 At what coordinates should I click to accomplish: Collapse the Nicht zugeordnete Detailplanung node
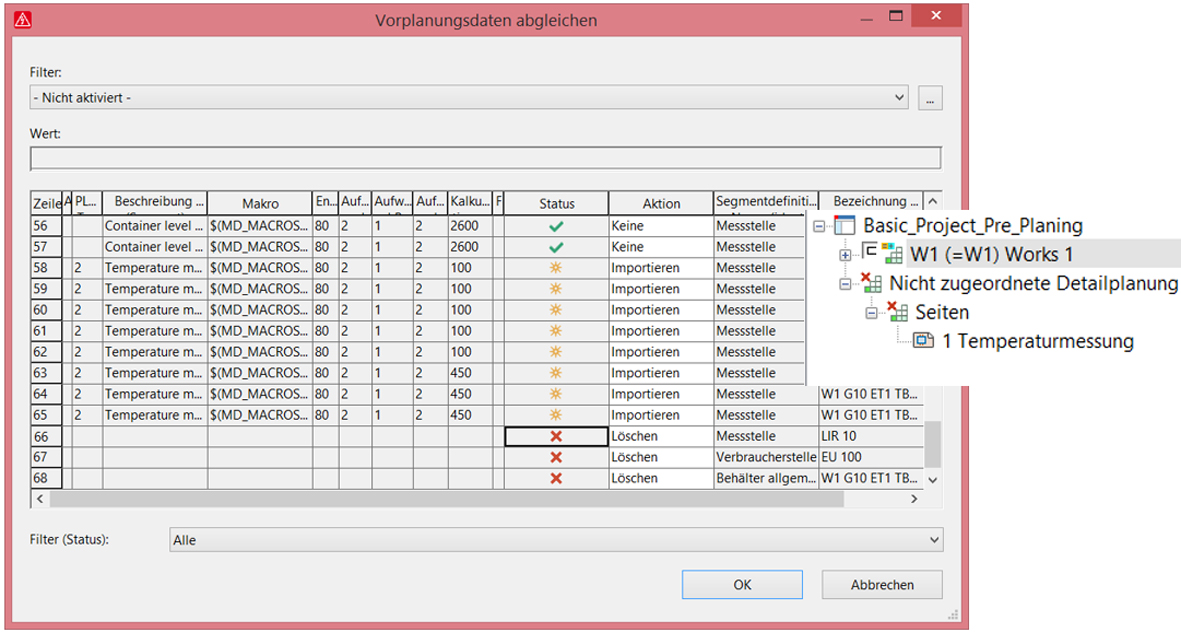click(x=846, y=284)
